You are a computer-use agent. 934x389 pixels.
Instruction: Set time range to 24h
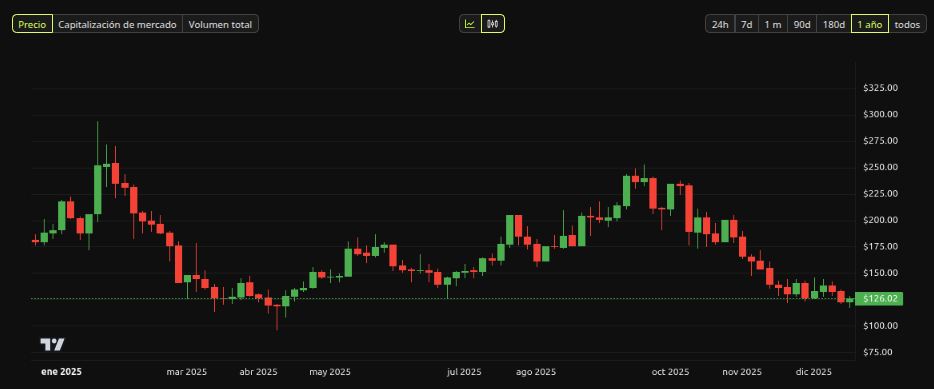pyautogui.click(x=720, y=24)
